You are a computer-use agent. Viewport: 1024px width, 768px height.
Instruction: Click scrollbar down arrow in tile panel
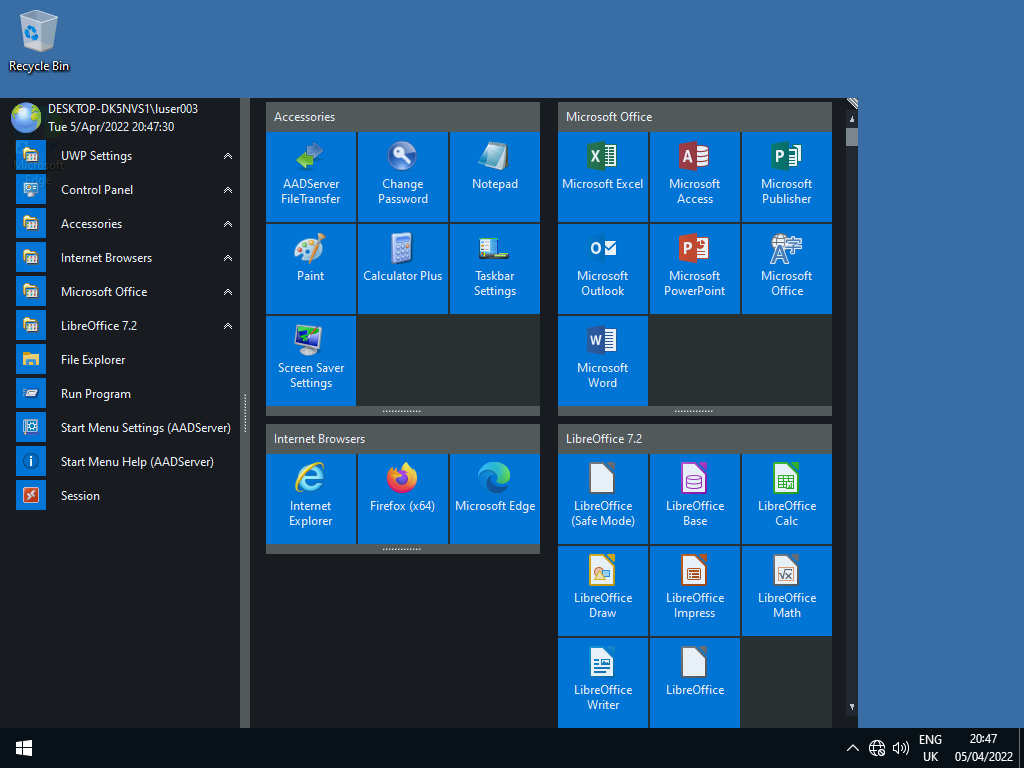851,706
